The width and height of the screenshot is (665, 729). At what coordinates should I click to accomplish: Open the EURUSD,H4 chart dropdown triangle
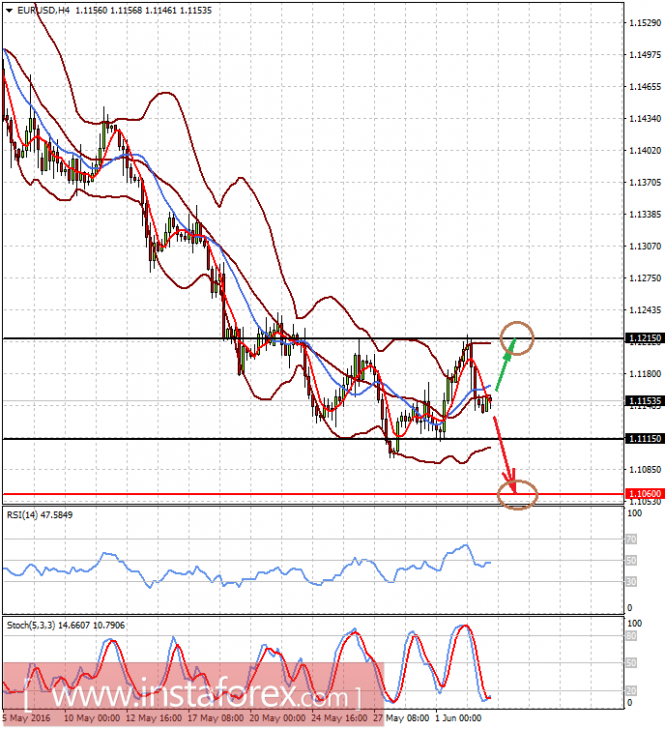9,10
